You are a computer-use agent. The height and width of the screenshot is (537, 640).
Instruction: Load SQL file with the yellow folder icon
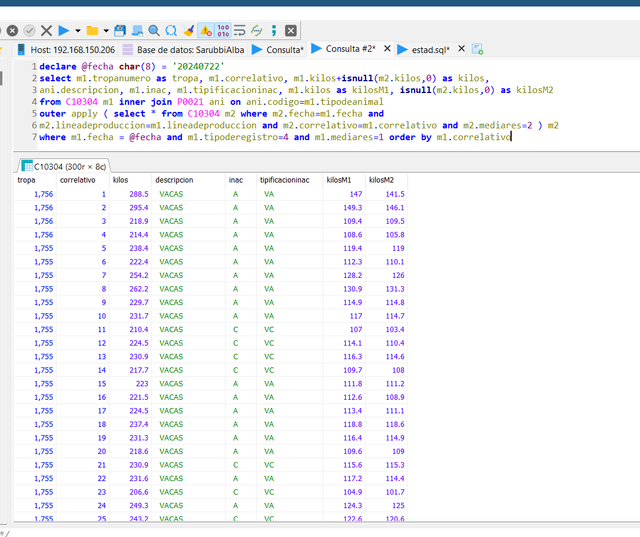(92, 31)
